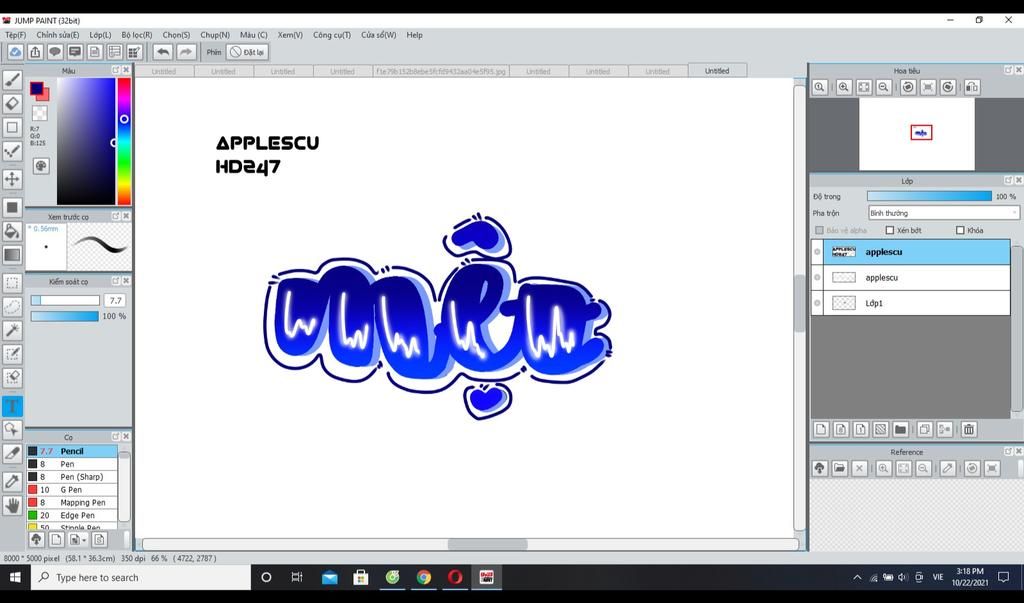1024x603 pixels.
Task: Activate the Text tool
Action: (x=12, y=406)
